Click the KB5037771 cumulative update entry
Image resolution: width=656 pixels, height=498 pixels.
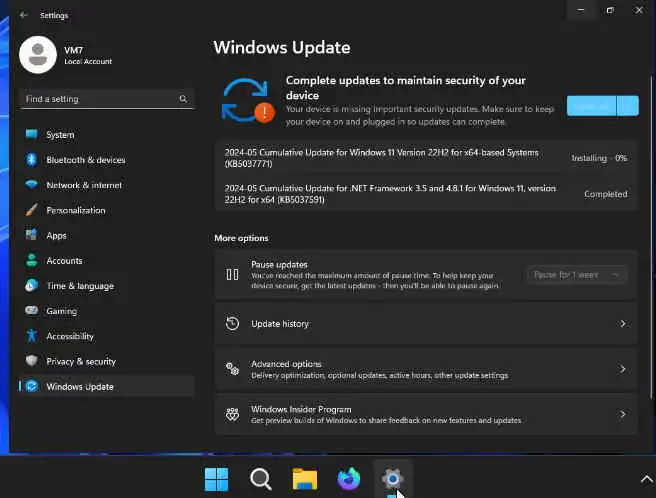point(426,158)
